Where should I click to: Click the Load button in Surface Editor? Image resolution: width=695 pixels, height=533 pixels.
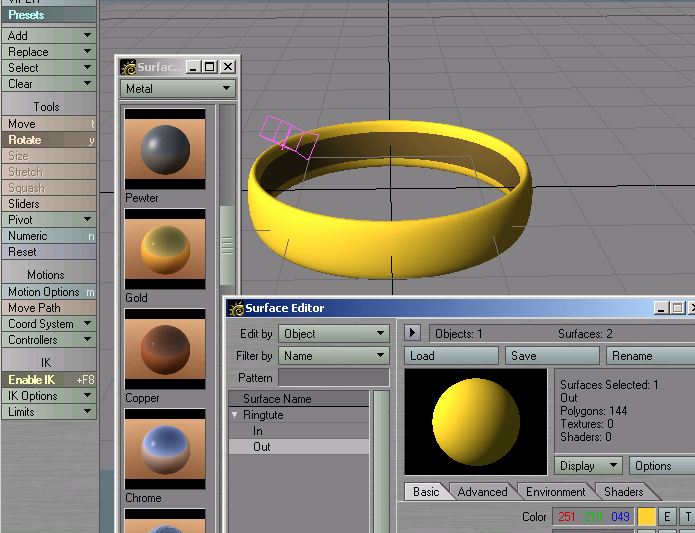pyautogui.click(x=451, y=356)
